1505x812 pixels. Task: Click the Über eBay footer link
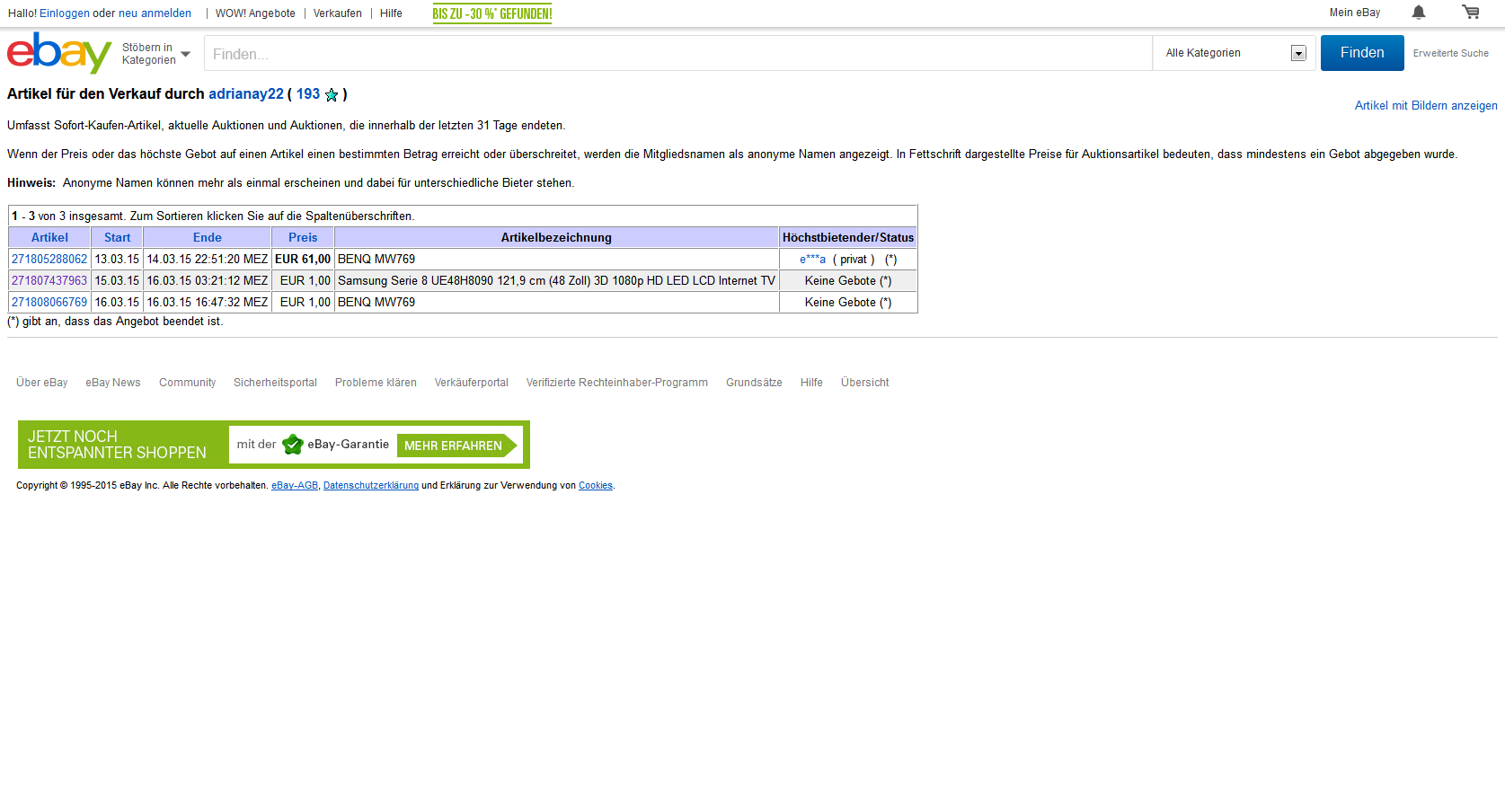click(42, 383)
